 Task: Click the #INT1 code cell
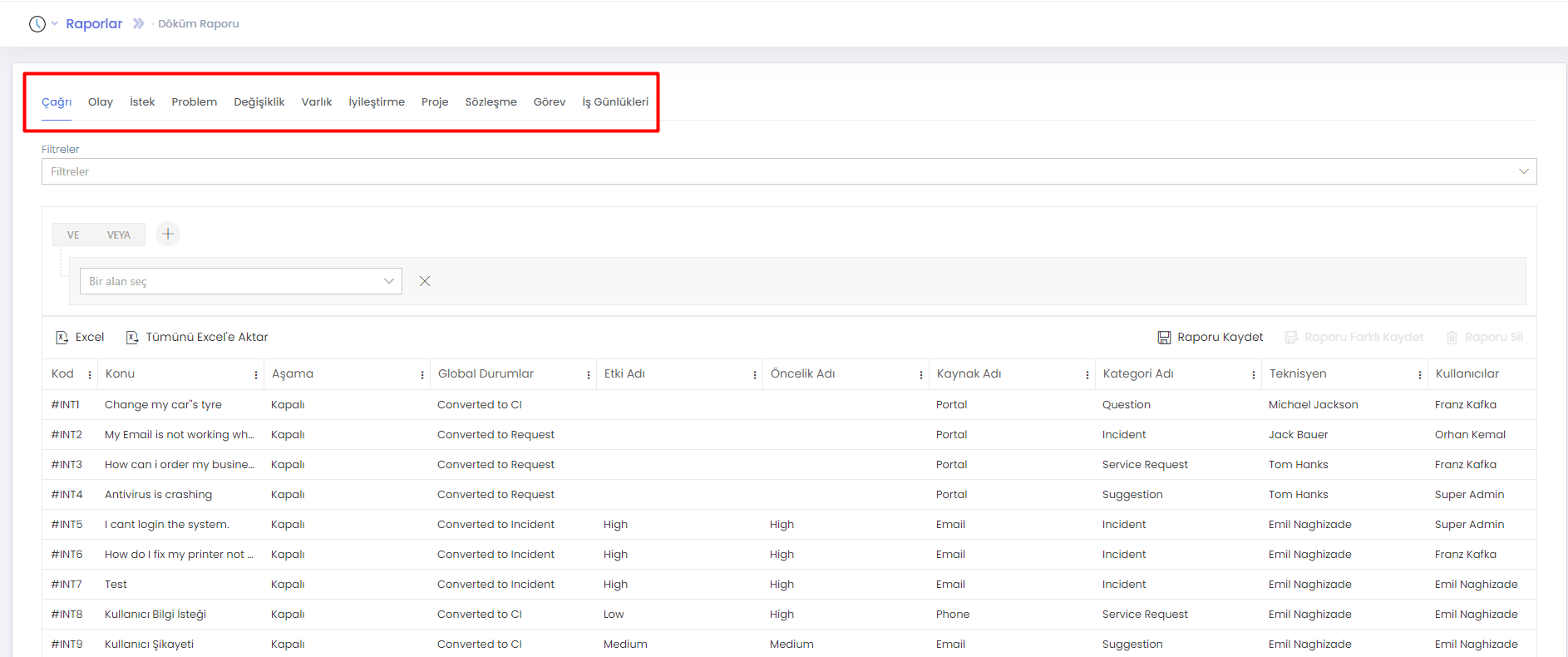point(66,405)
